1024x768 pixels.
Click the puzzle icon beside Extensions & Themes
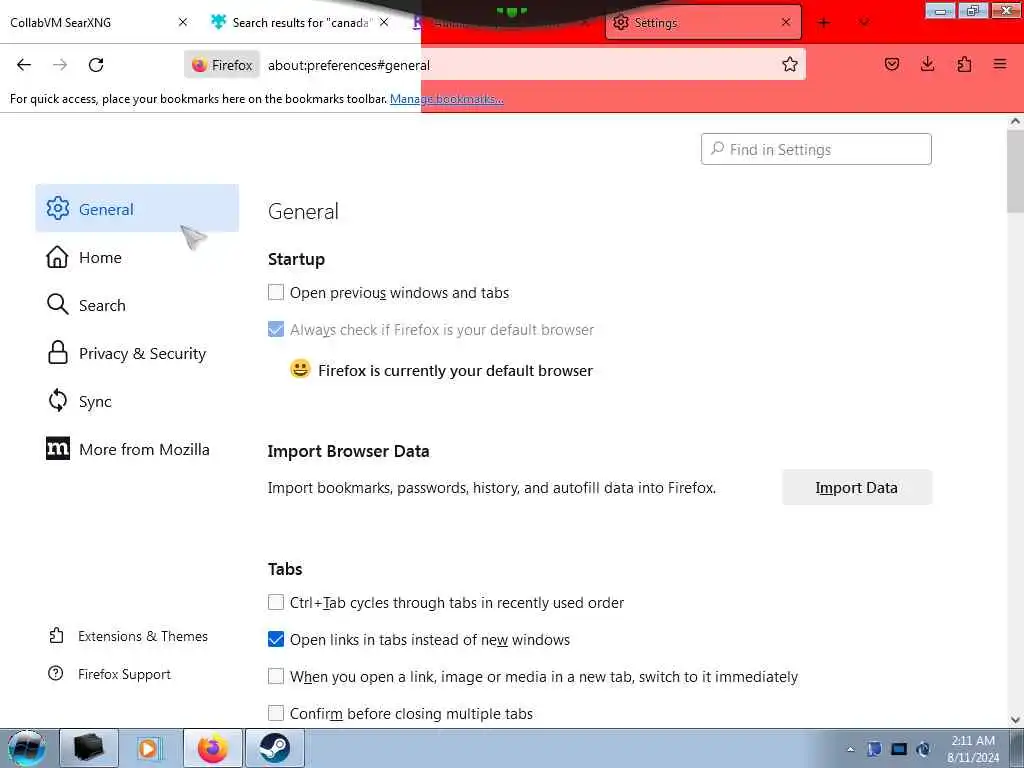tap(56, 635)
